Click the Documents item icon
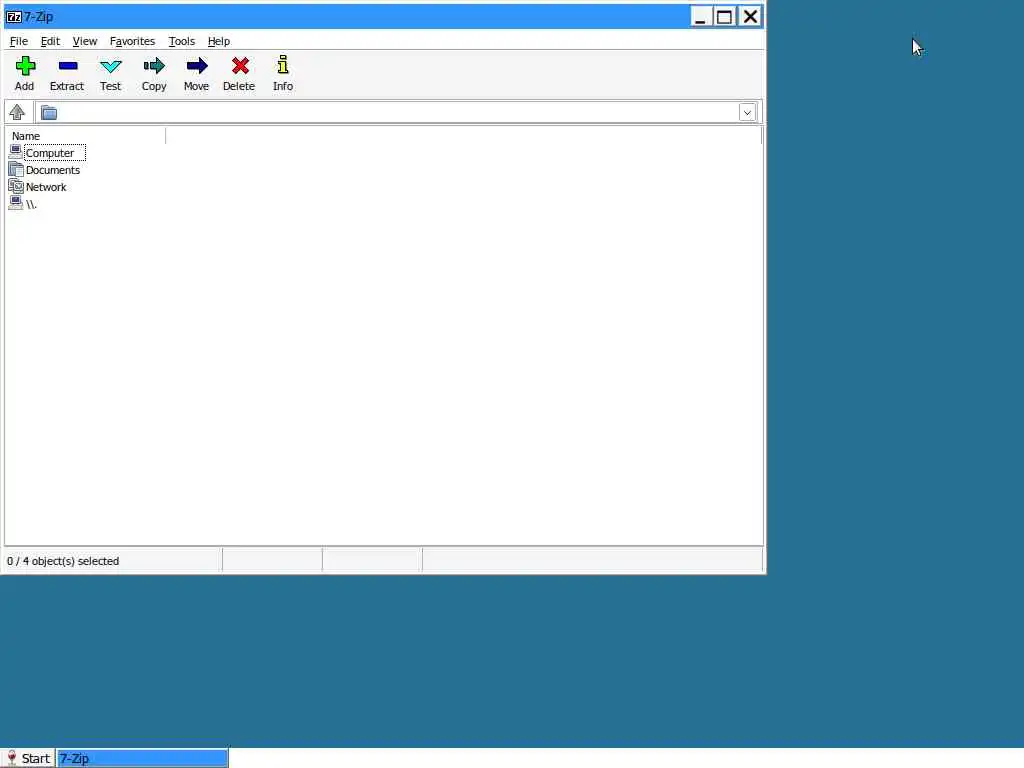The image size is (1024, 768). pos(16,169)
